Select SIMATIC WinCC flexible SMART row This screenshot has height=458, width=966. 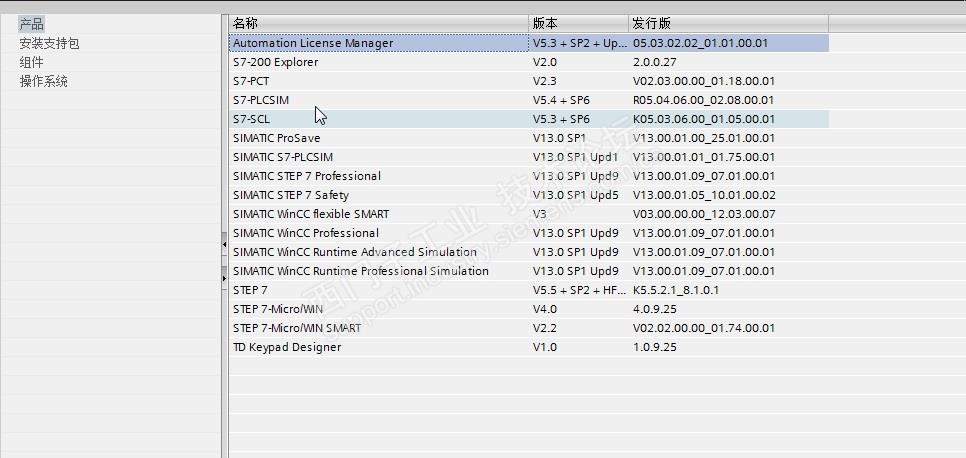click(x=311, y=214)
